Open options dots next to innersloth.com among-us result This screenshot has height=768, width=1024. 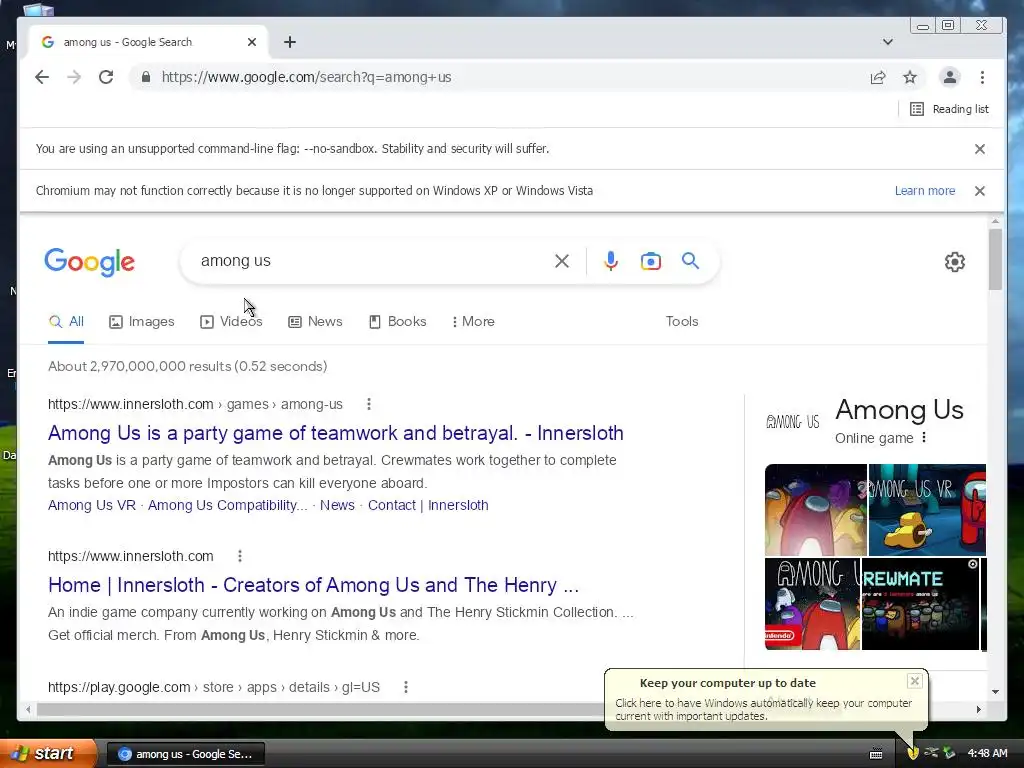(369, 404)
